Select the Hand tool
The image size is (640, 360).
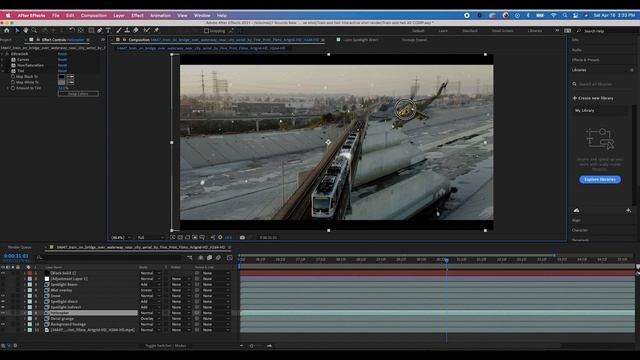pyautogui.click(x=26, y=30)
